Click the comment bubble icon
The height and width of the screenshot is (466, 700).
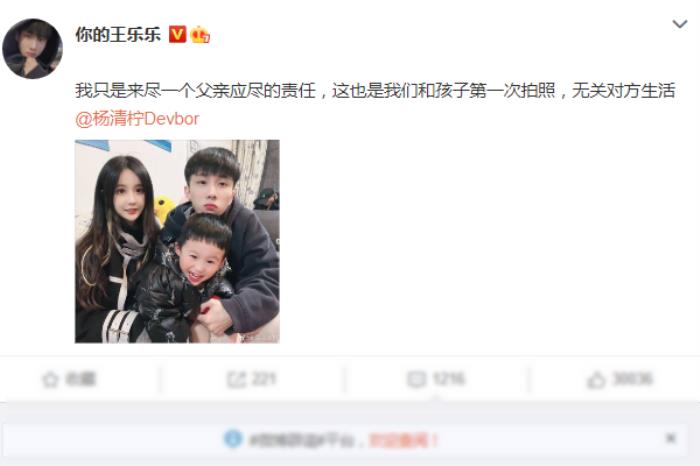tap(417, 379)
